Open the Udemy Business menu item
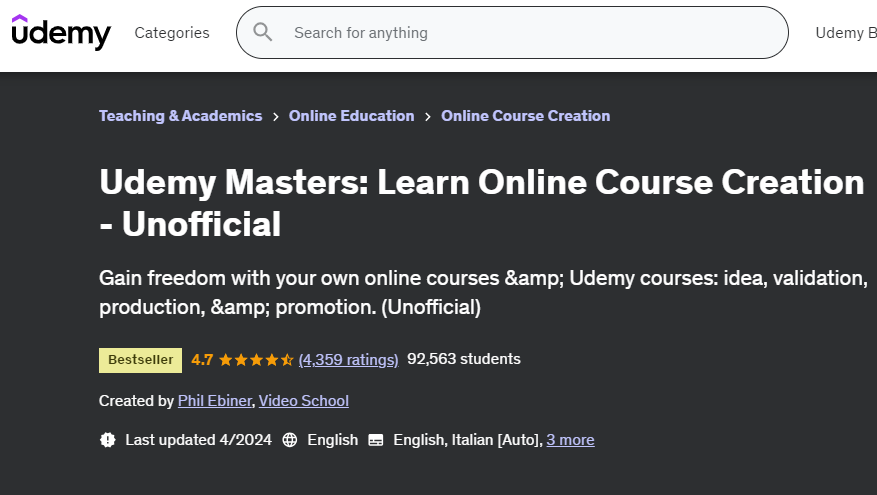Viewport: 877px width, 495px height. [x=845, y=33]
